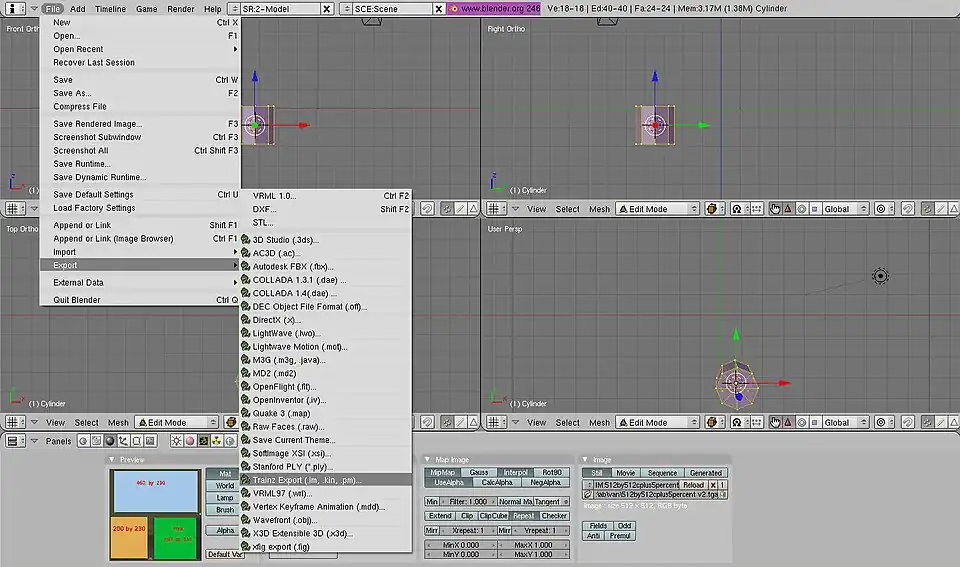The height and width of the screenshot is (567, 960).
Task: Select the Shading context sphere icon
Action: (x=109, y=441)
